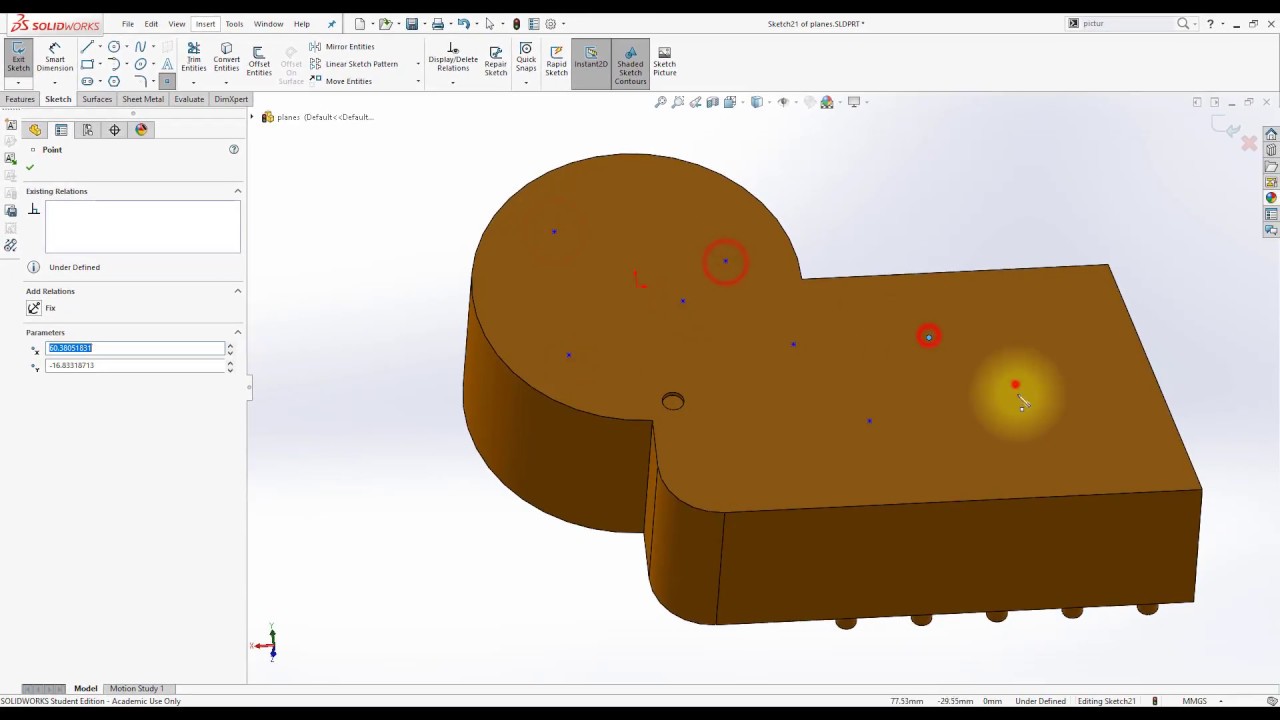Expand the Move Entities dropdown arrow
The height and width of the screenshot is (720, 1280).
418,81
